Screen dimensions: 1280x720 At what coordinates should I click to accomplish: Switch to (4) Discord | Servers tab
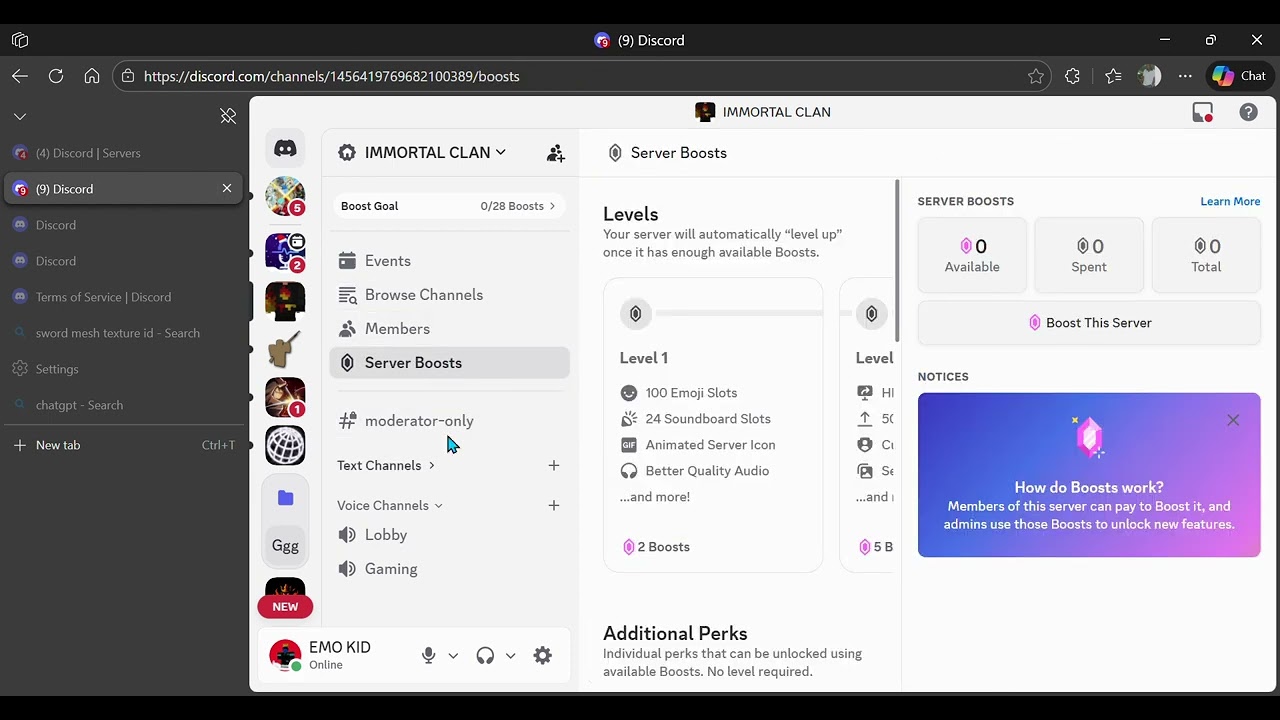click(122, 153)
